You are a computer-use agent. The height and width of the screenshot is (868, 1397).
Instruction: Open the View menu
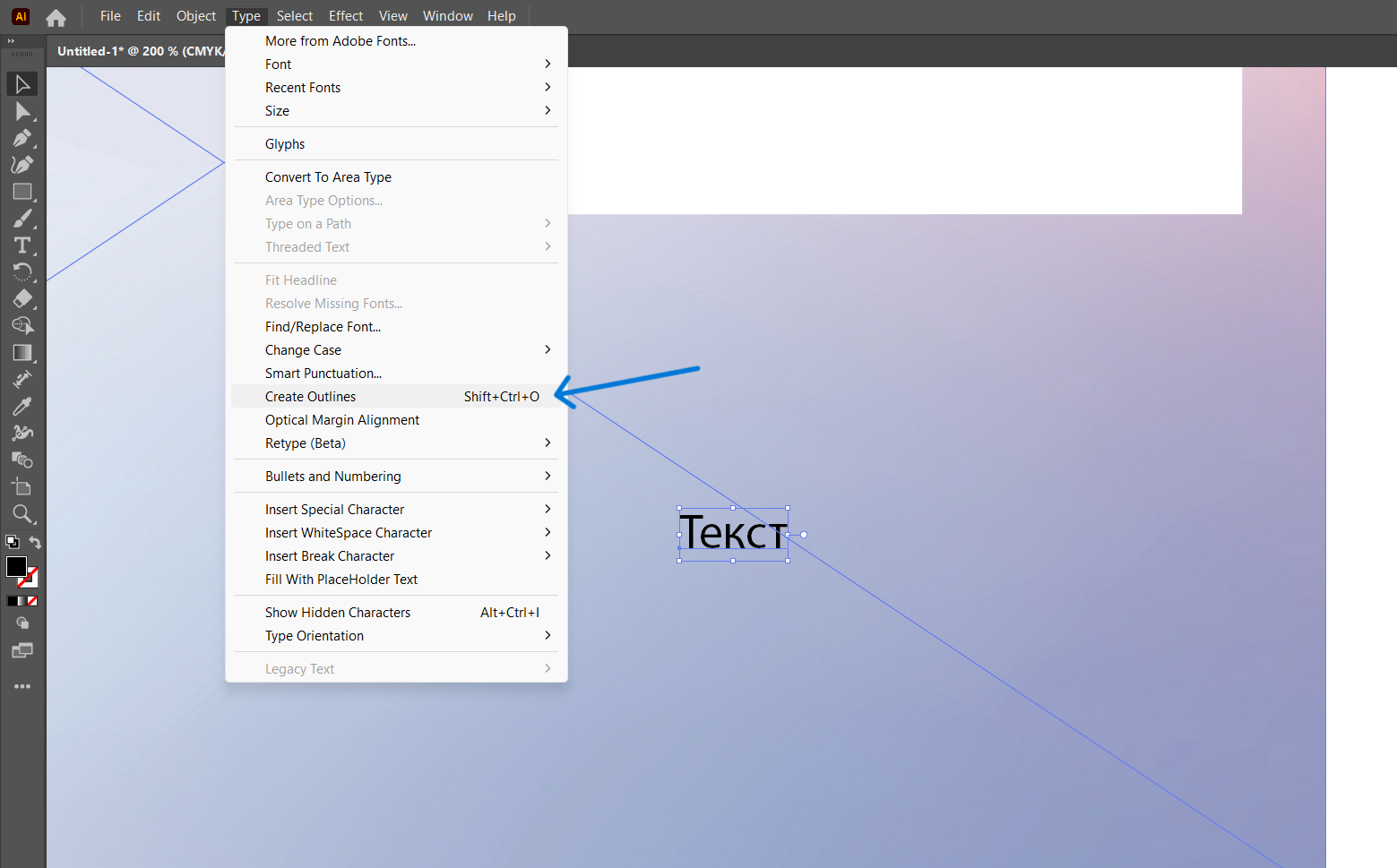[393, 16]
